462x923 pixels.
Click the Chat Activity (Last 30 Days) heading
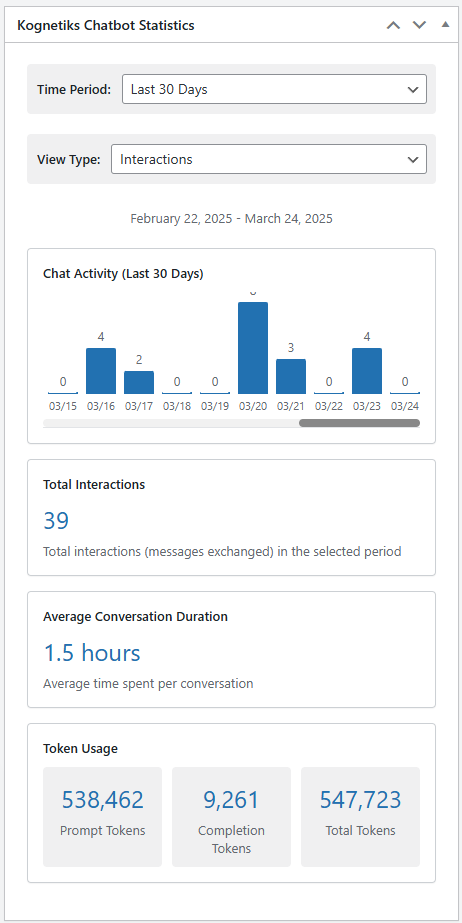click(124, 274)
